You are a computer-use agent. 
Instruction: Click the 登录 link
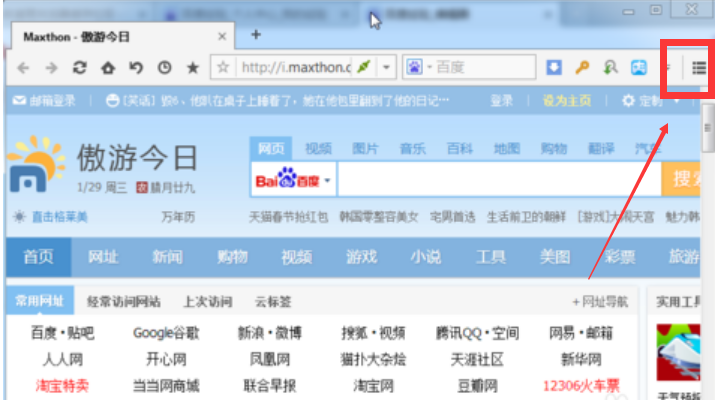502,101
